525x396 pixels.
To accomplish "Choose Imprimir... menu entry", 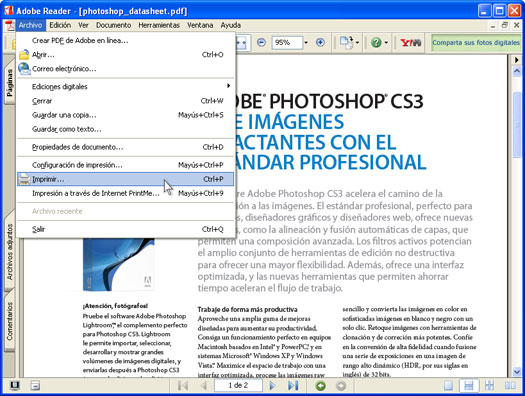I will [x=126, y=179].
